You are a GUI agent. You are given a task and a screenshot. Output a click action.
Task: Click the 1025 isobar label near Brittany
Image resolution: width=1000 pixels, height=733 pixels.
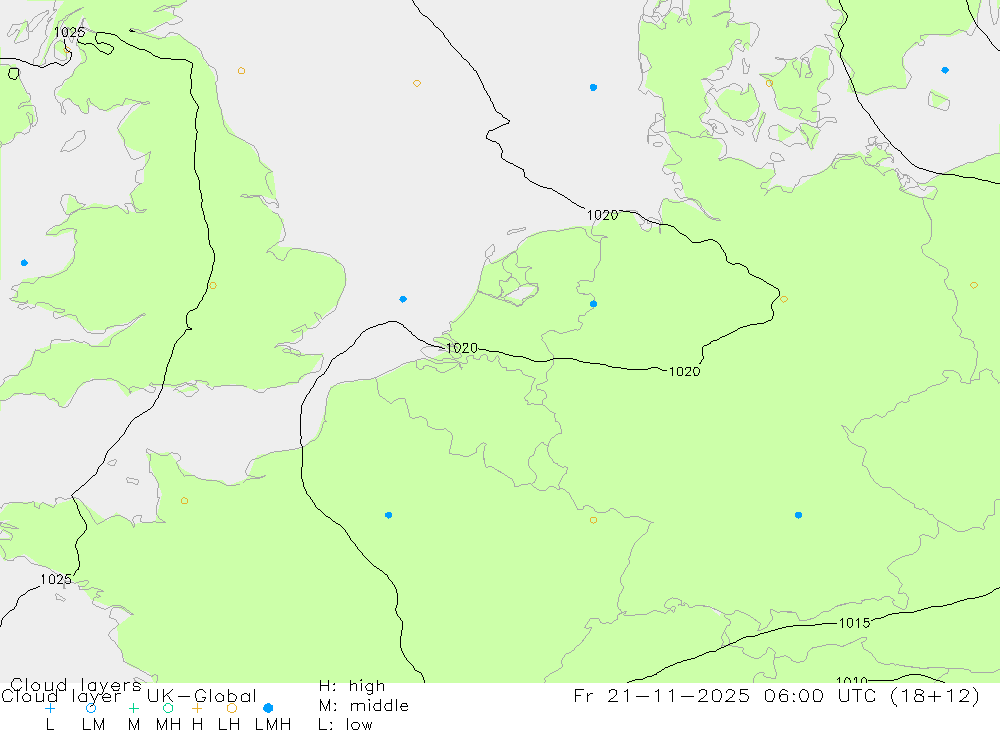(x=56, y=579)
